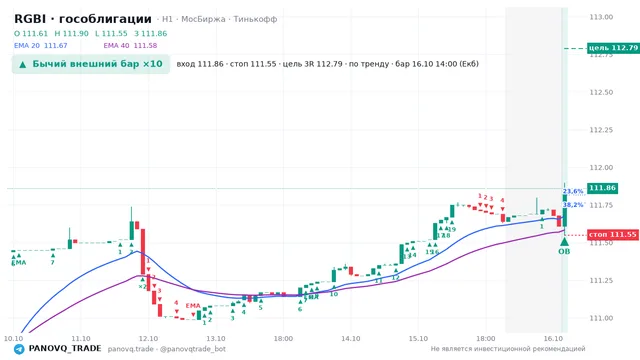The image size is (640, 360).
Task: Click the 11.10 date axis label
Action: (81, 339)
